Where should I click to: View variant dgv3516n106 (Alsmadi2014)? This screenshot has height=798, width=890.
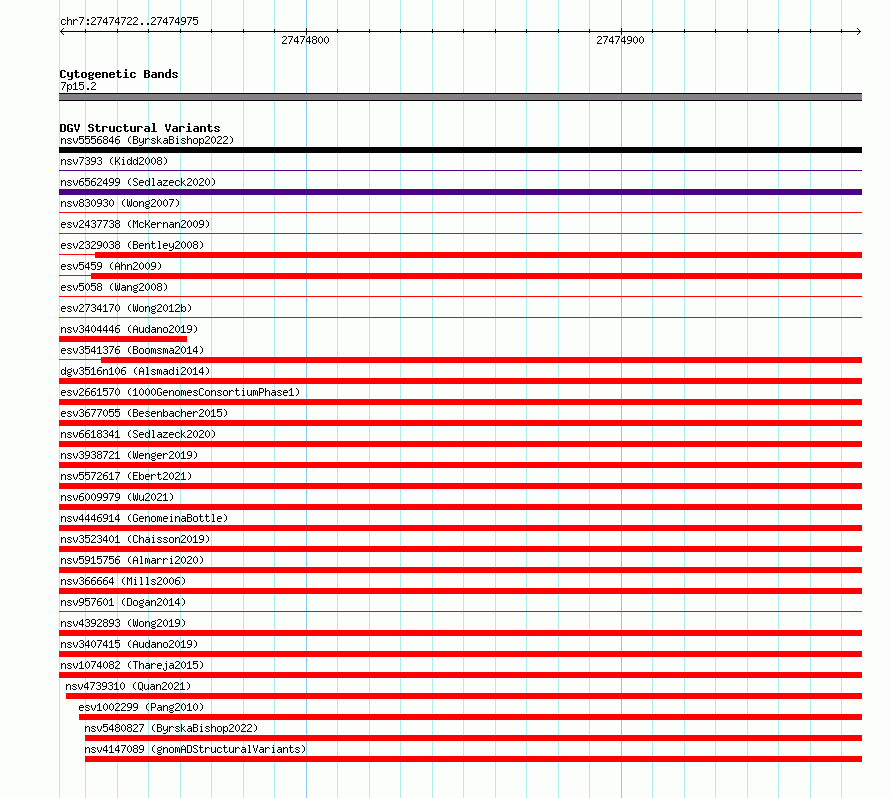click(x=135, y=371)
